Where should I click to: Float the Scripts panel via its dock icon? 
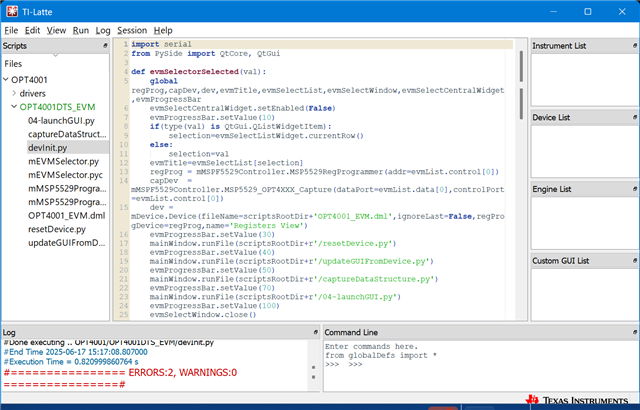pyautogui.click(x=105, y=46)
